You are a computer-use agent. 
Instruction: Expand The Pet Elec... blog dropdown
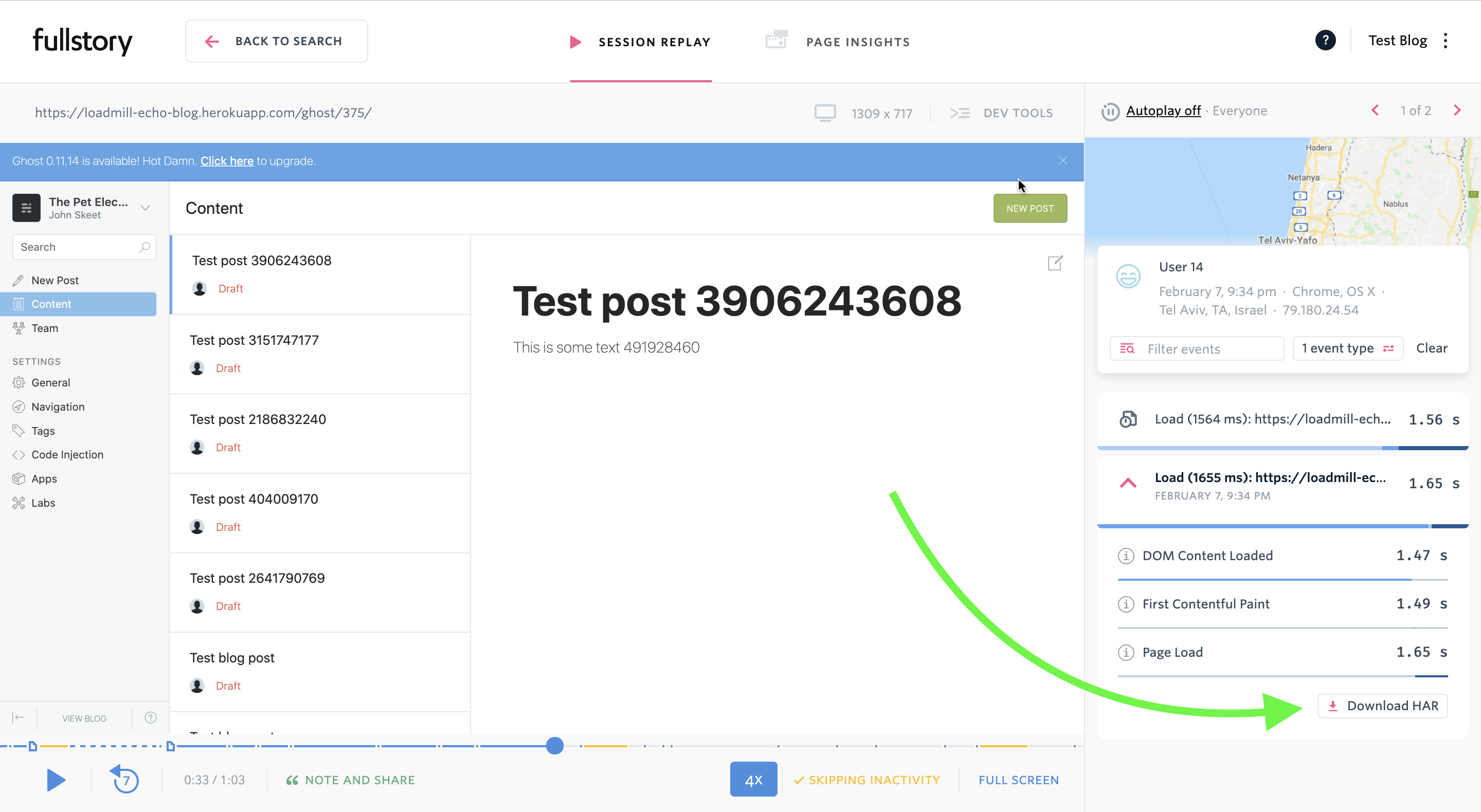click(x=146, y=208)
